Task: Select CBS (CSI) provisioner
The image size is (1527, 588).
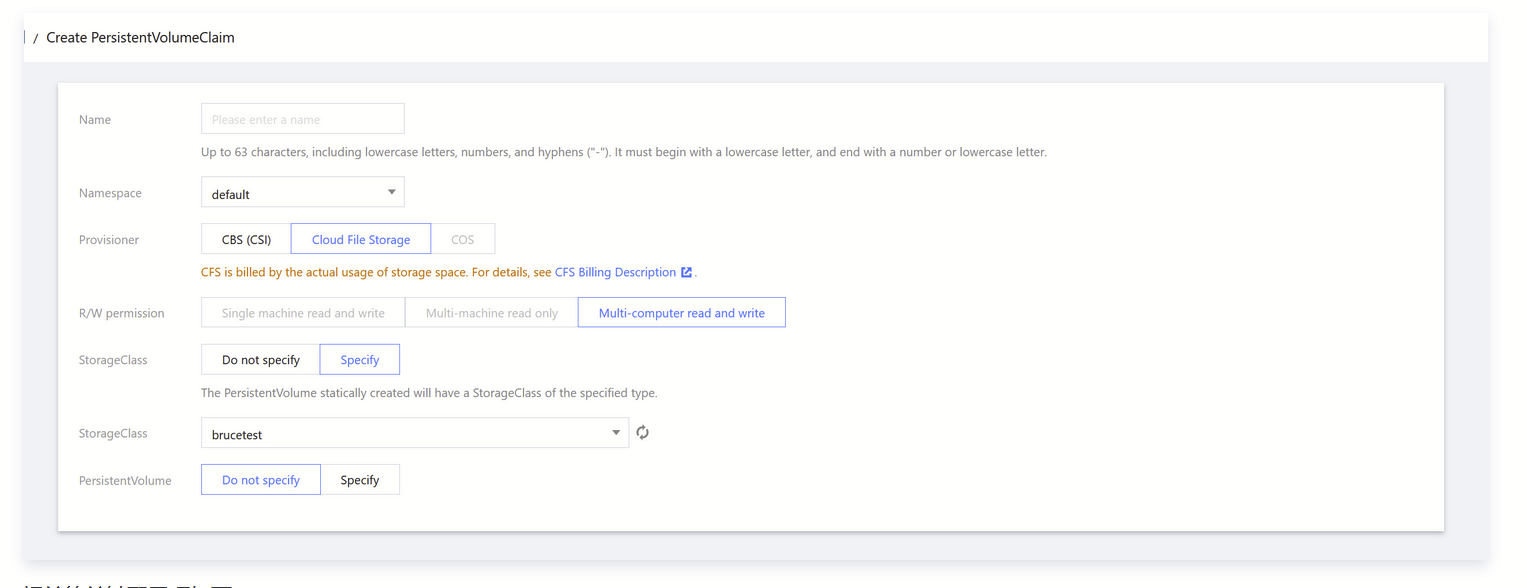Action: (x=246, y=240)
